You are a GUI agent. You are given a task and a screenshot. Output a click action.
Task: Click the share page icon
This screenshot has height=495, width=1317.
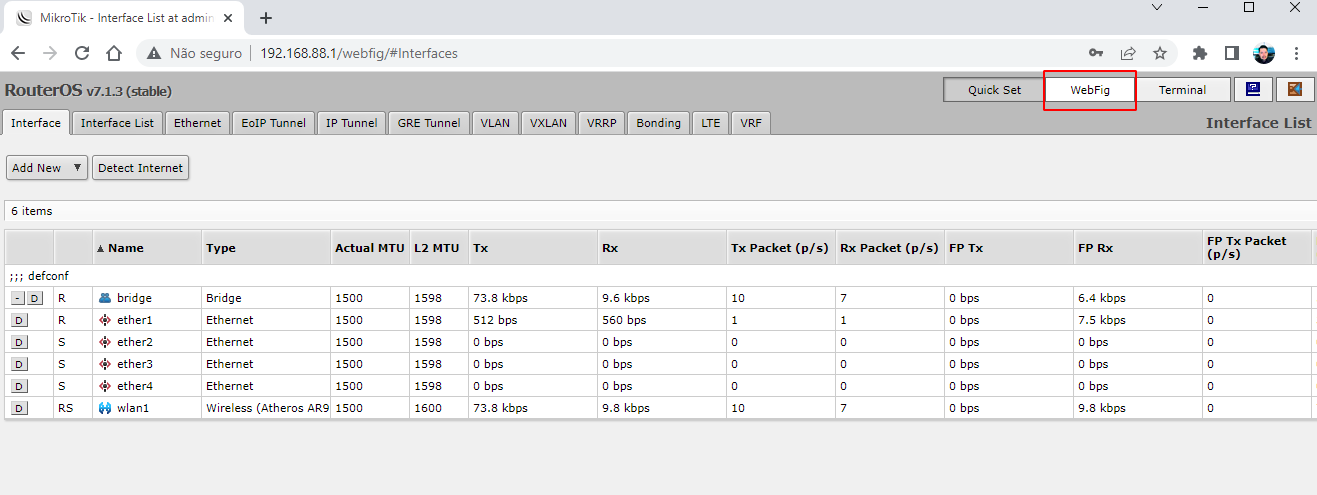coord(1128,53)
